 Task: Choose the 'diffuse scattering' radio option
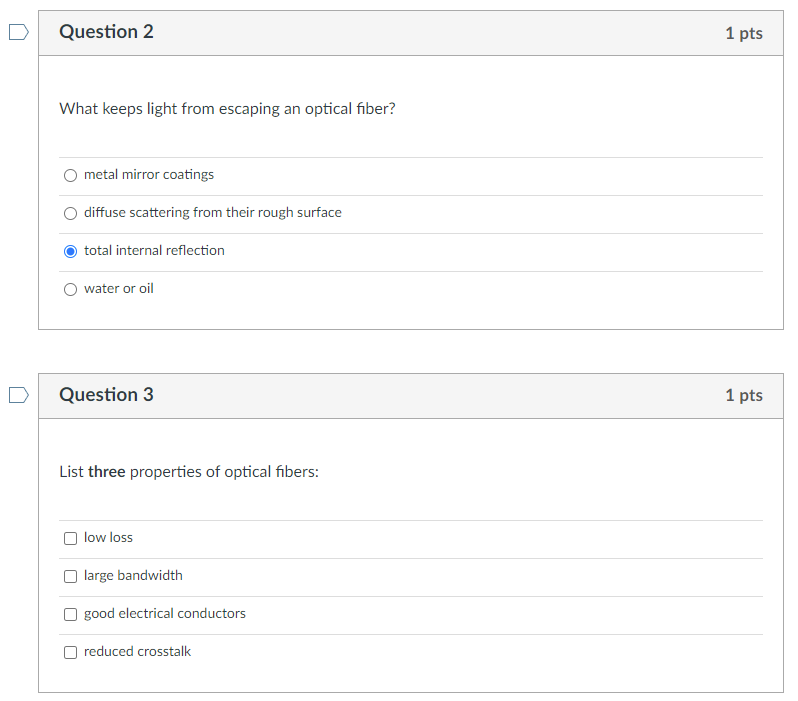(x=70, y=213)
